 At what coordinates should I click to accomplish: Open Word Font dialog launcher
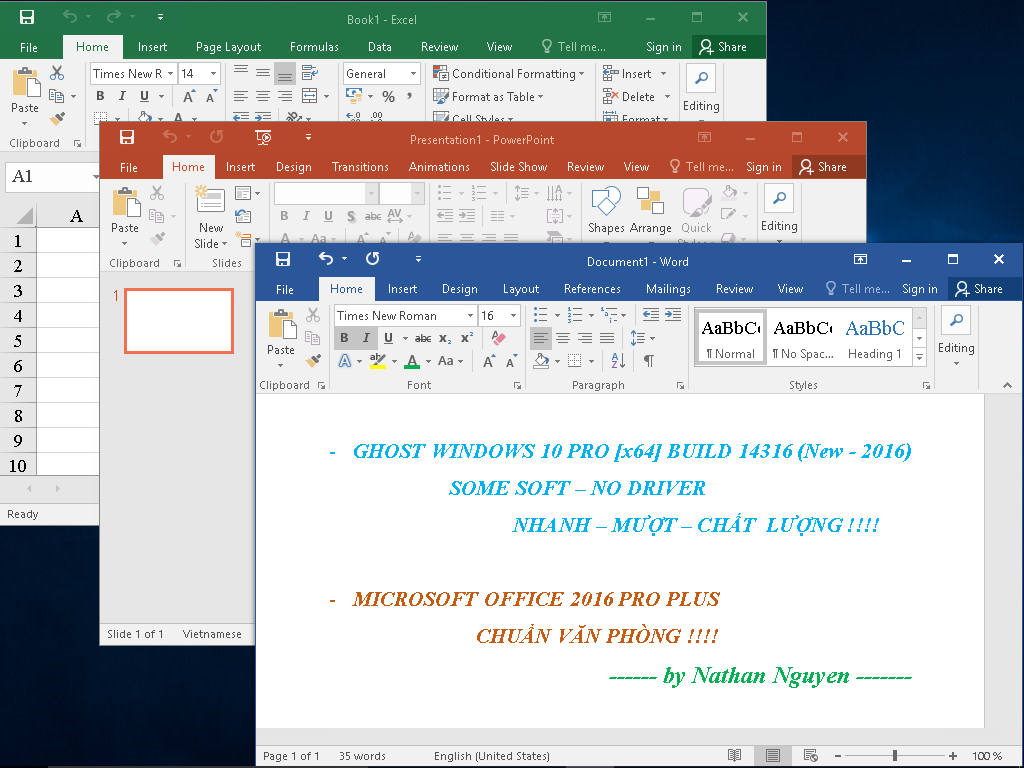517,386
